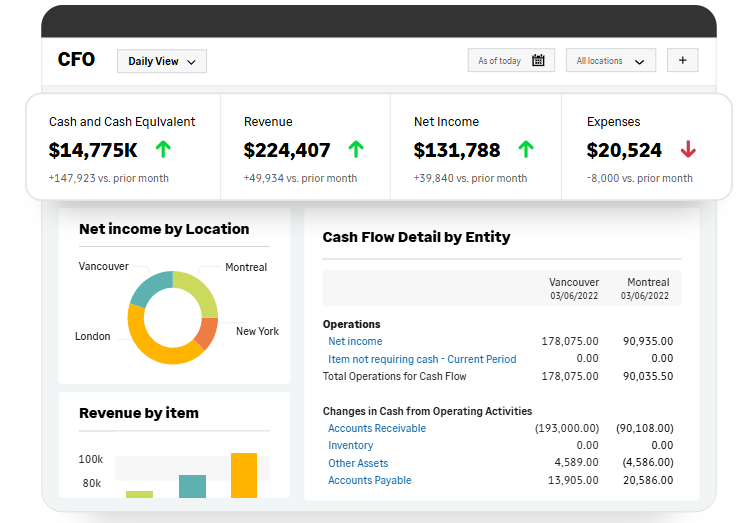
Task: Click the tallest yellow revenue bar
Action: point(244,476)
